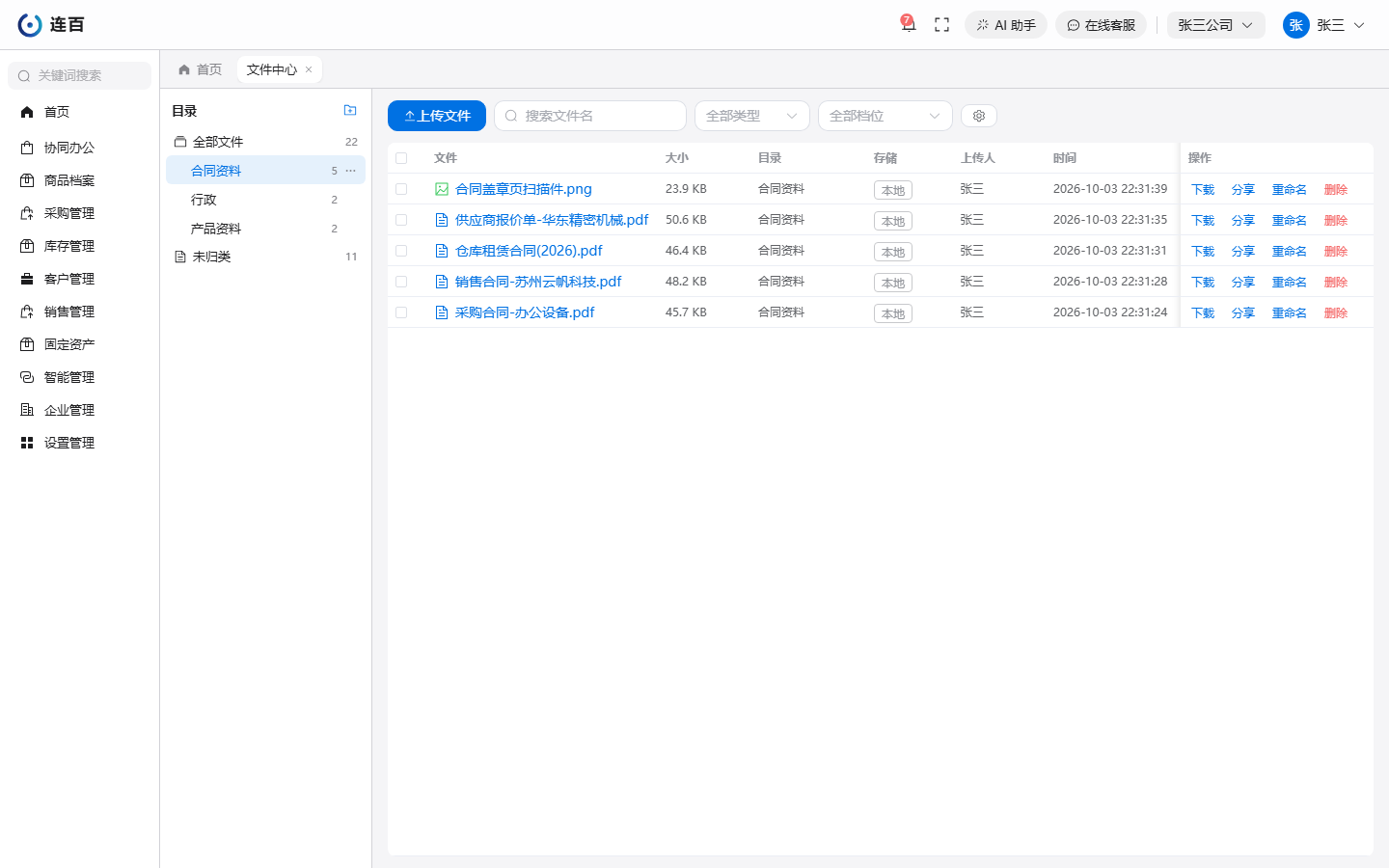Click the 协同办公 sidebar icon

point(27,148)
